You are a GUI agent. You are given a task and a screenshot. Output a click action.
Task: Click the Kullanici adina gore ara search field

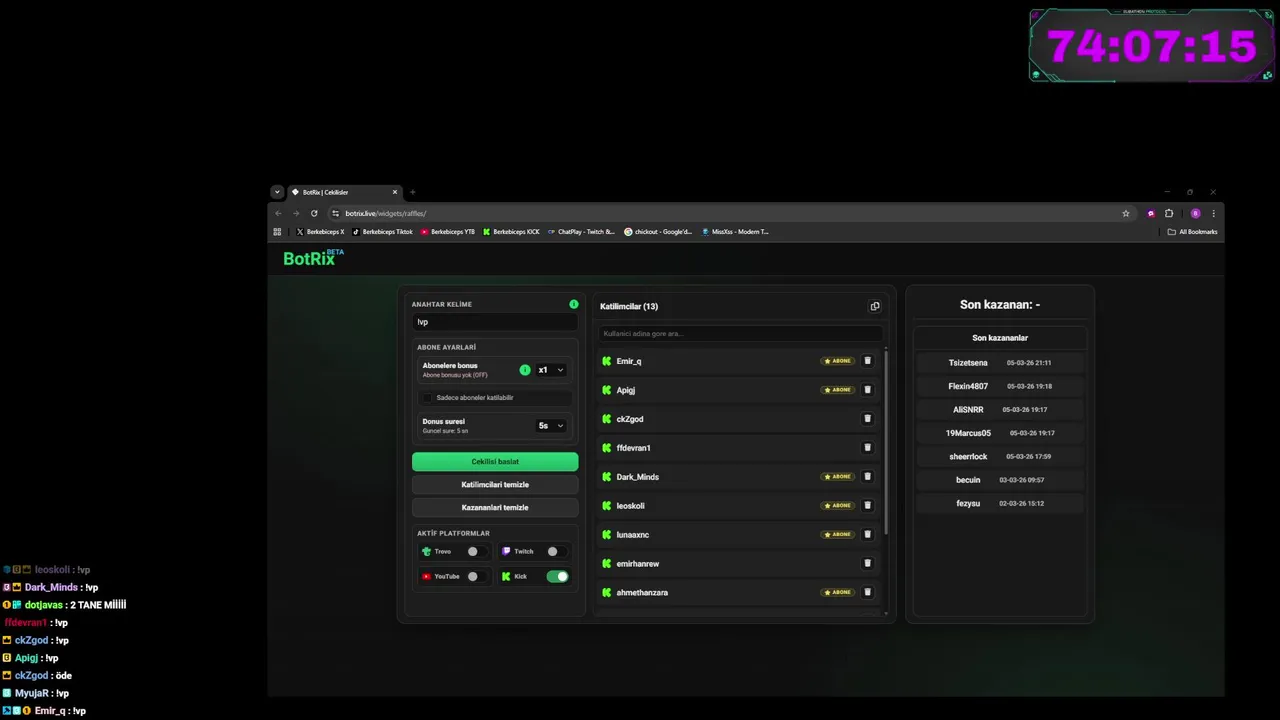coord(740,333)
